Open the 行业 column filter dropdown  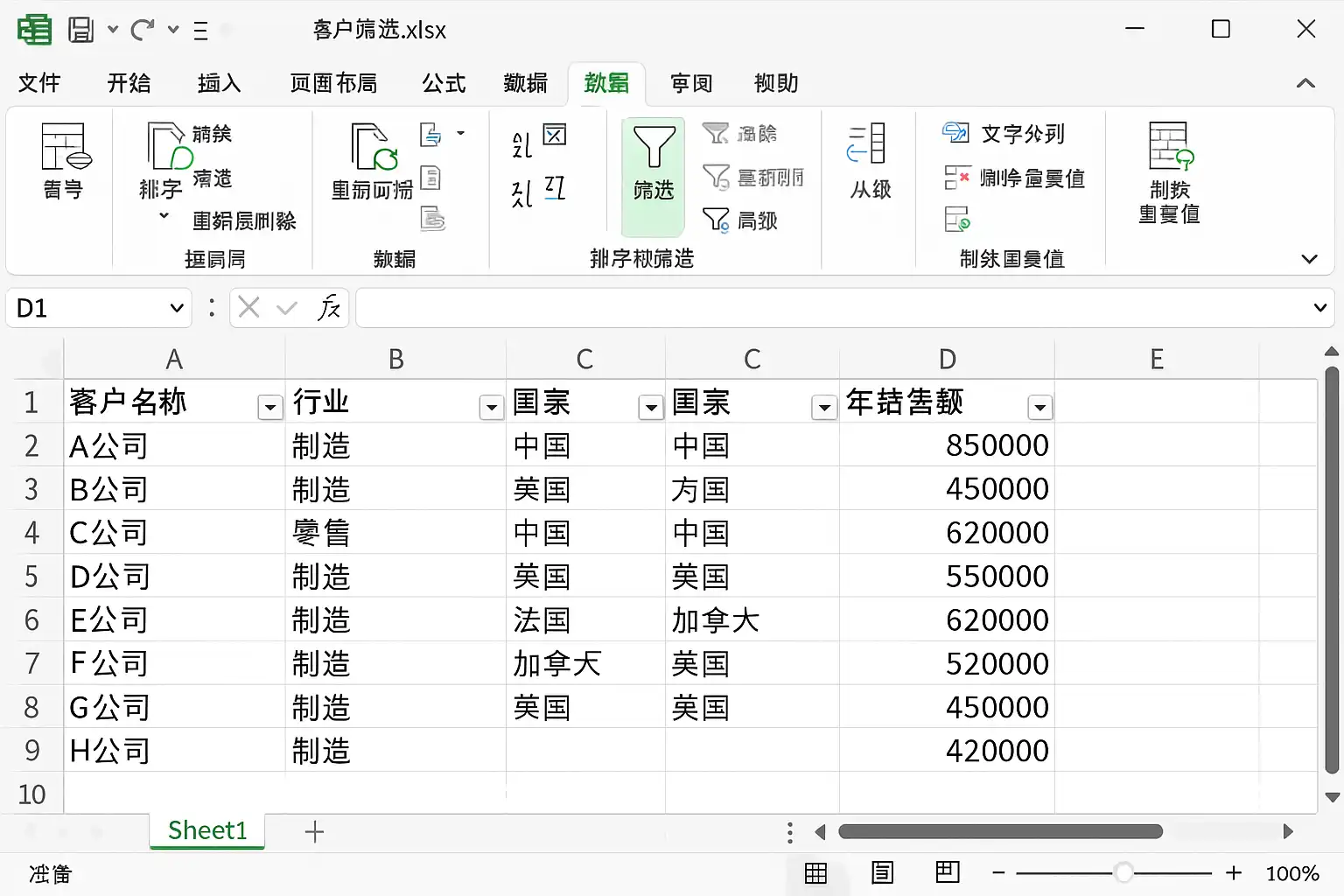pos(491,407)
